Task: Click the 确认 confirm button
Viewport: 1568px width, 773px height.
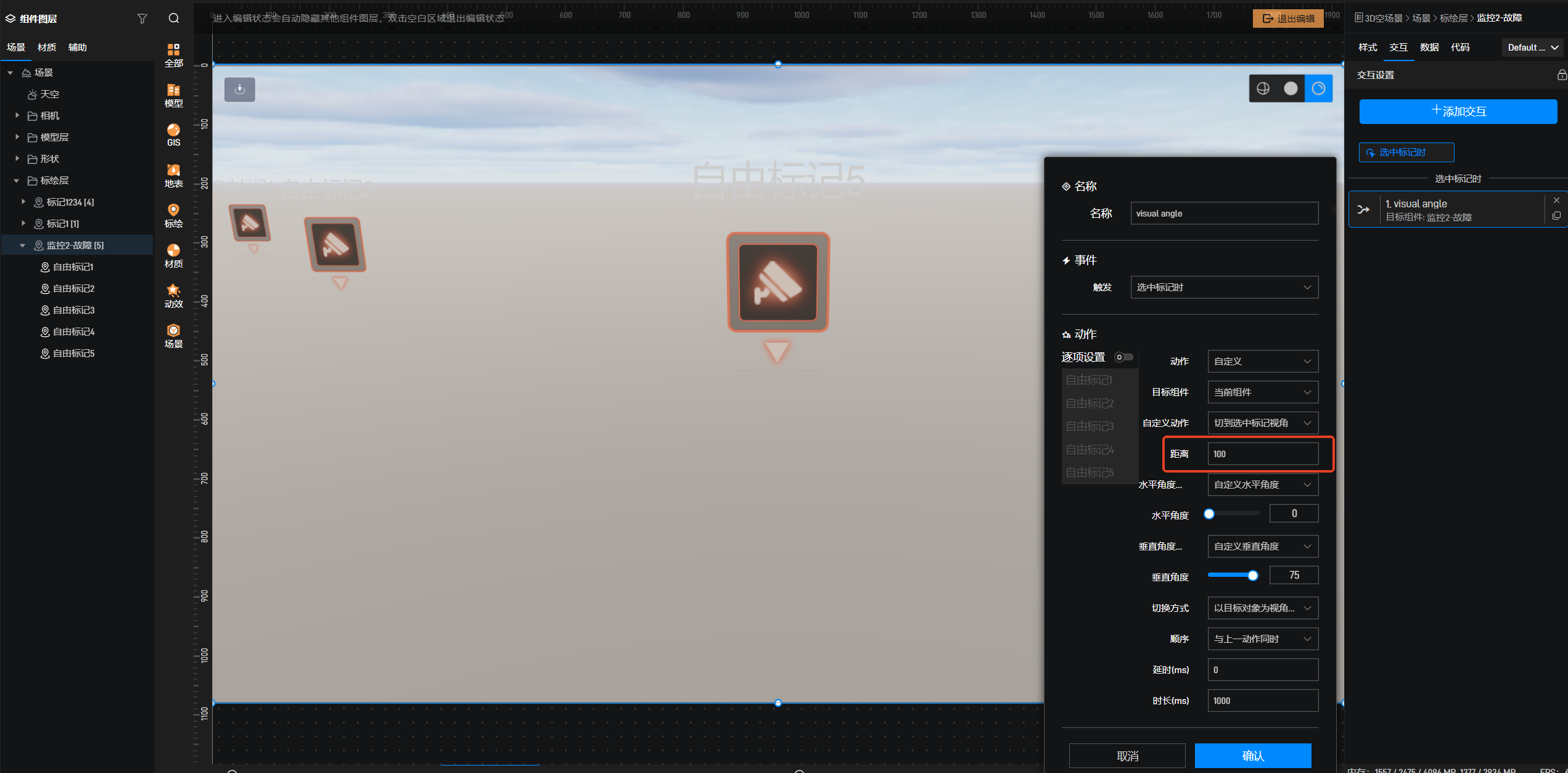Action: 1252,756
